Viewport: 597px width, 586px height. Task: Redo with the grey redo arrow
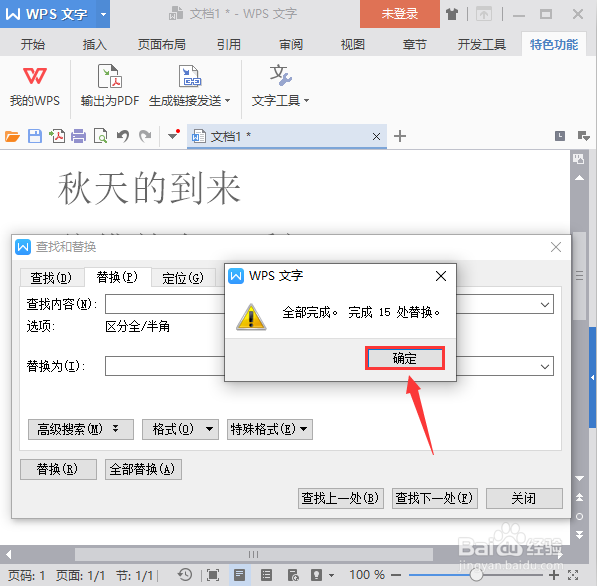pyautogui.click(x=145, y=136)
